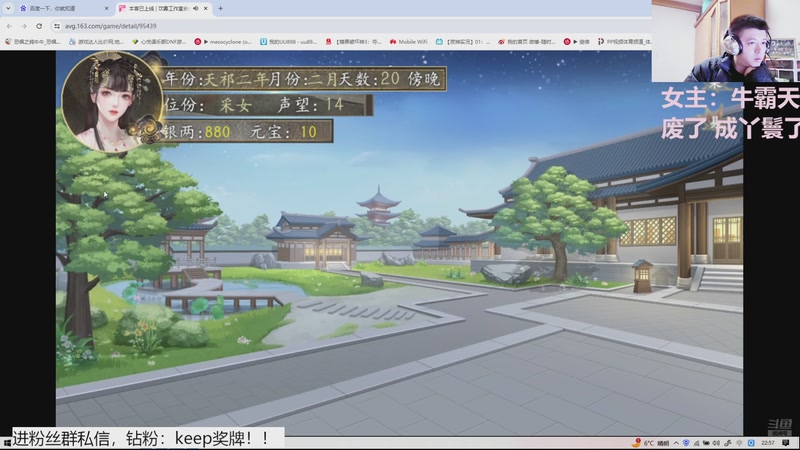Open the 恐惧之牌牛牛 bookmark
Image resolution: width=800 pixels, height=450 pixels.
33,42
